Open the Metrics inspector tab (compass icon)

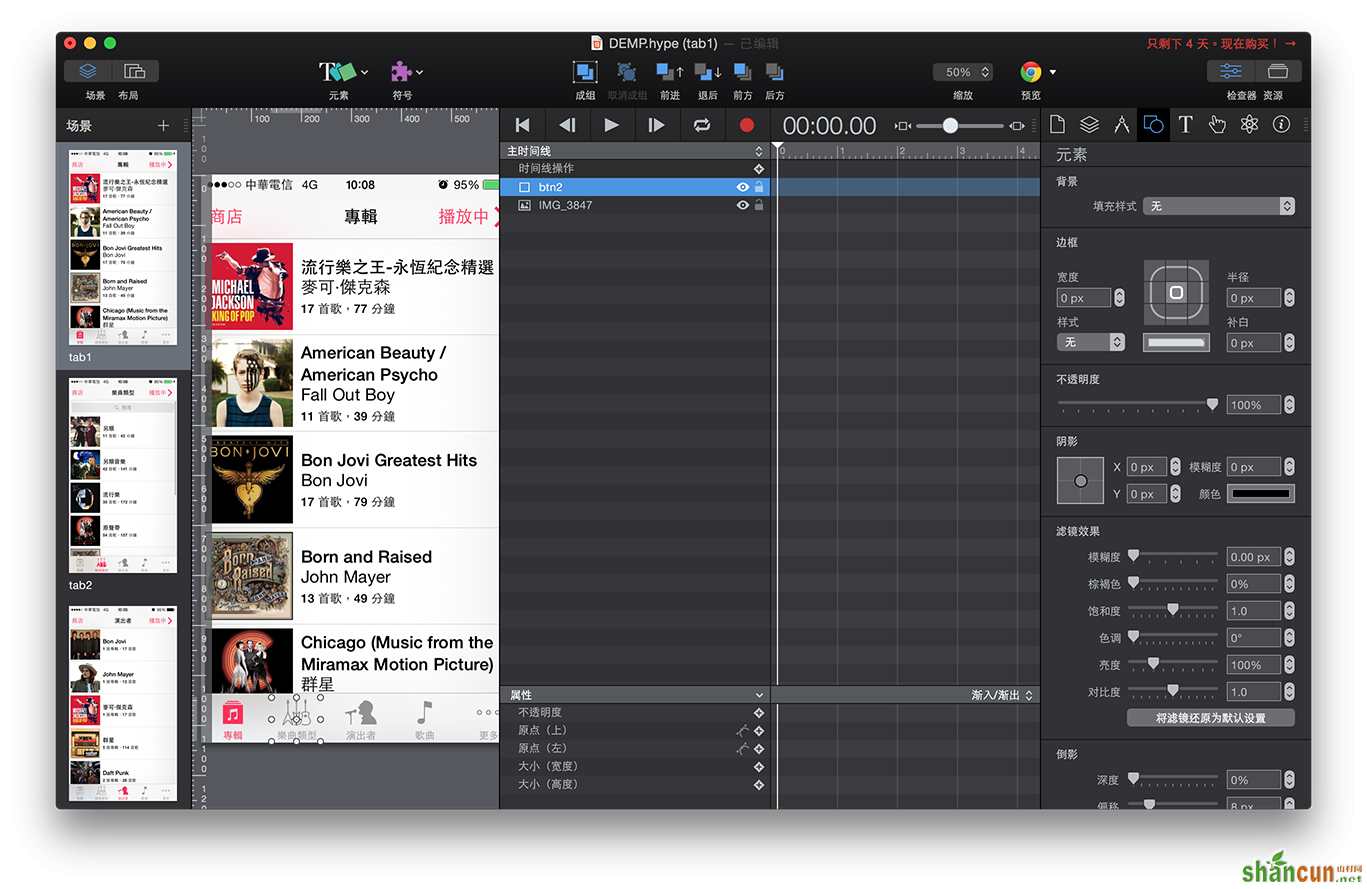coord(1121,125)
